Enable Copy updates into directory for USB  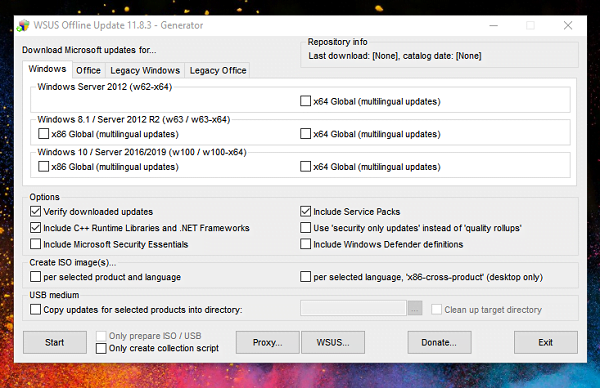(35, 309)
